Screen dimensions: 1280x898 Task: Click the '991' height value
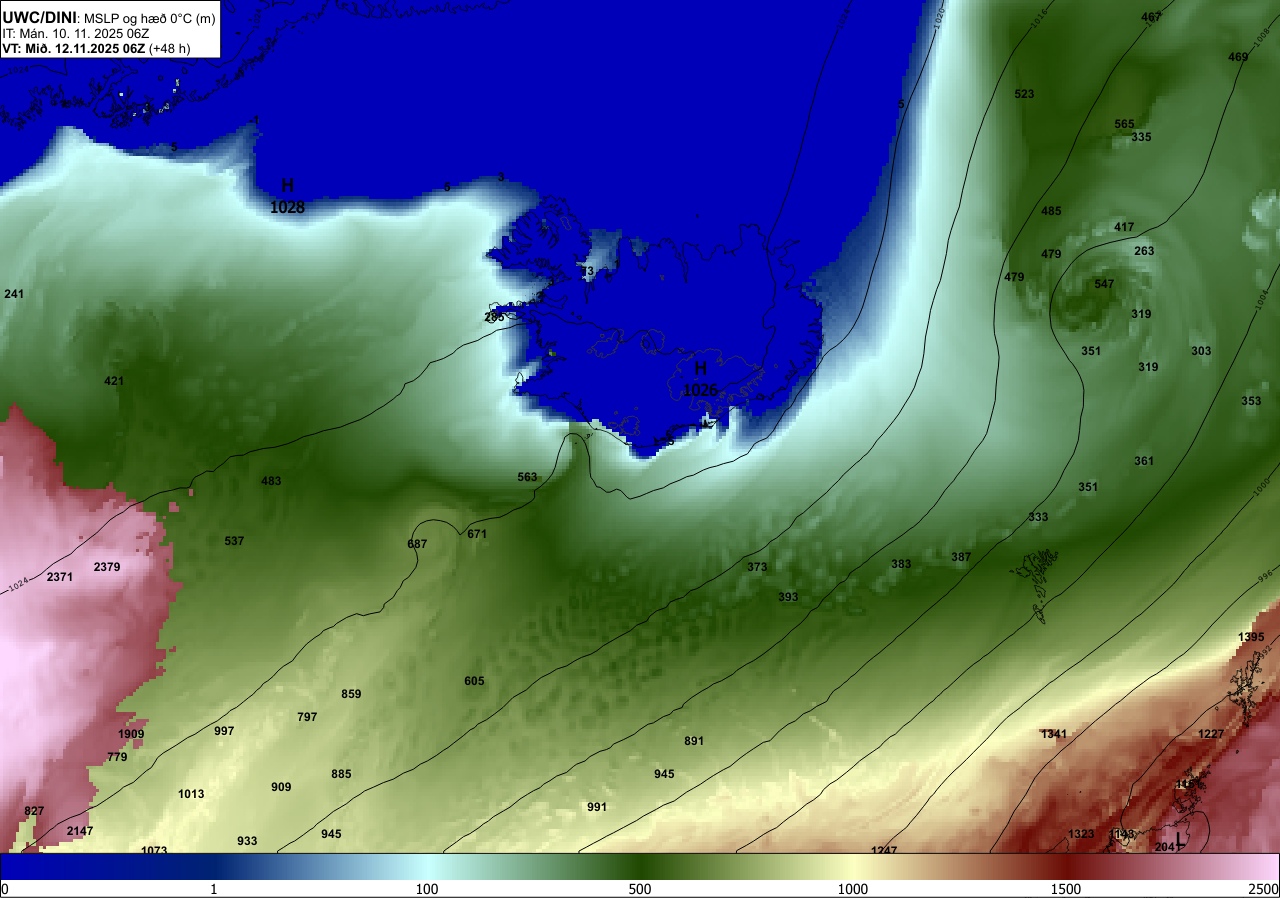[597, 807]
